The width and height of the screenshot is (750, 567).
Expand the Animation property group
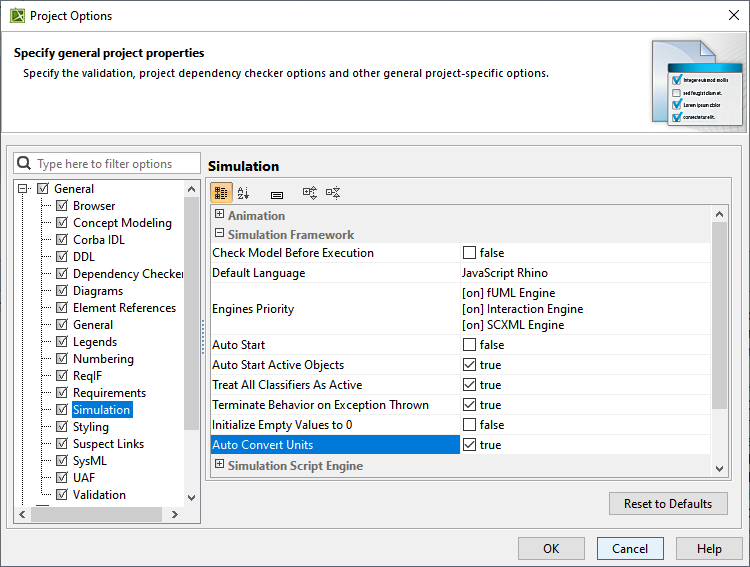coord(219,215)
